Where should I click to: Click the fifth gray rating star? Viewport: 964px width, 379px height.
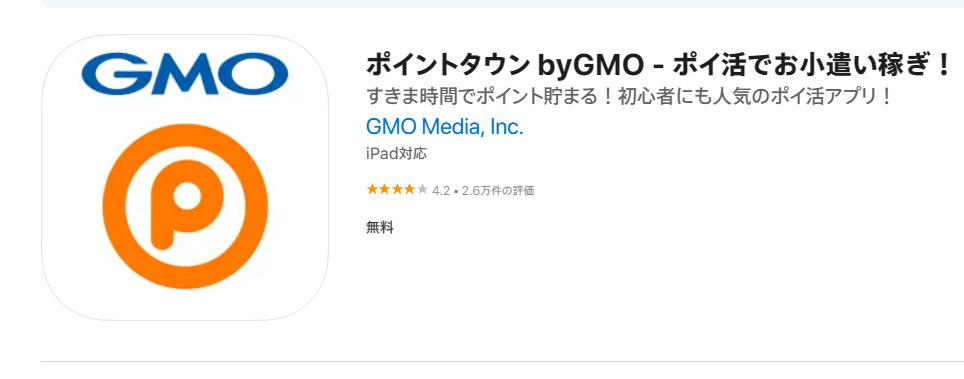(422, 190)
